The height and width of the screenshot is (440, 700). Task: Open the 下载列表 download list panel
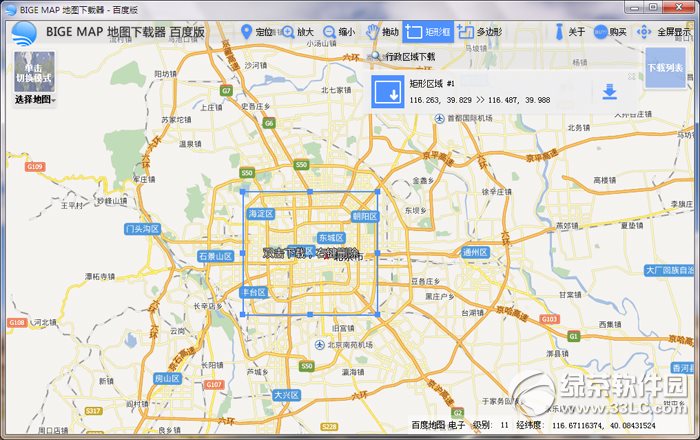[x=665, y=68]
